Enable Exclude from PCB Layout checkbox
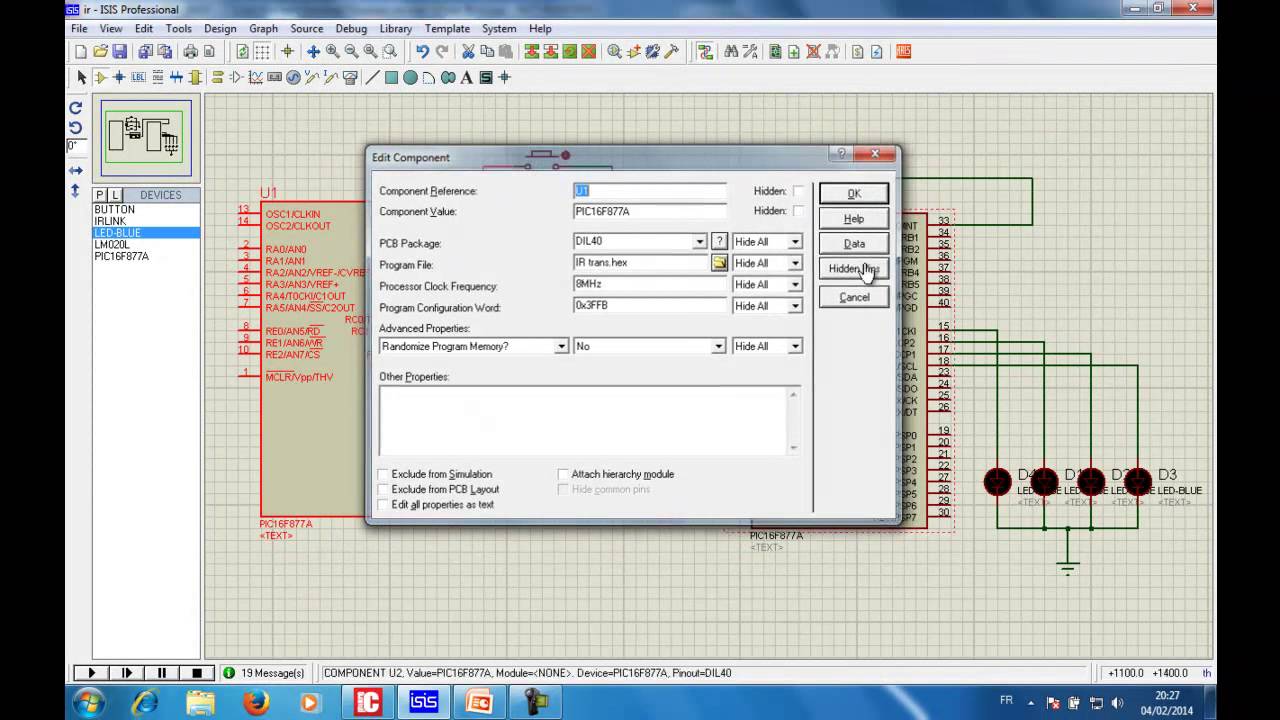This screenshot has height=720, width=1280. coord(383,489)
